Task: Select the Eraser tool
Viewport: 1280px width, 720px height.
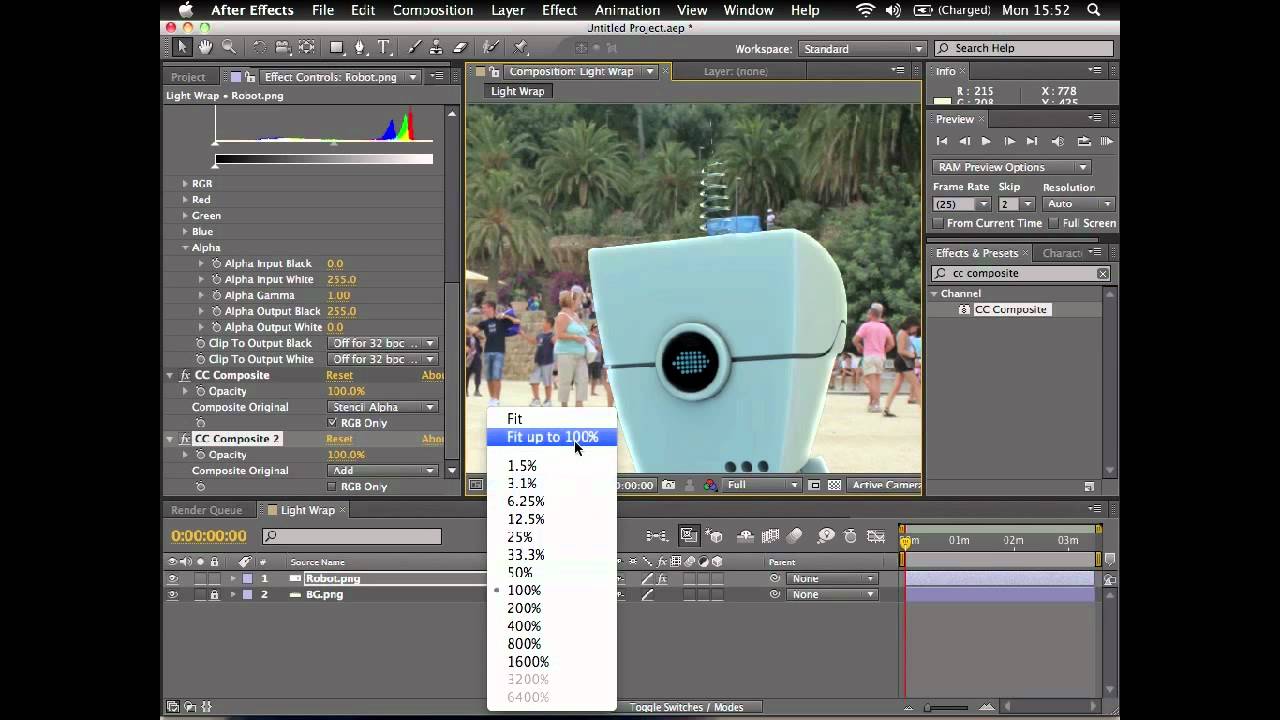Action: pos(460,47)
